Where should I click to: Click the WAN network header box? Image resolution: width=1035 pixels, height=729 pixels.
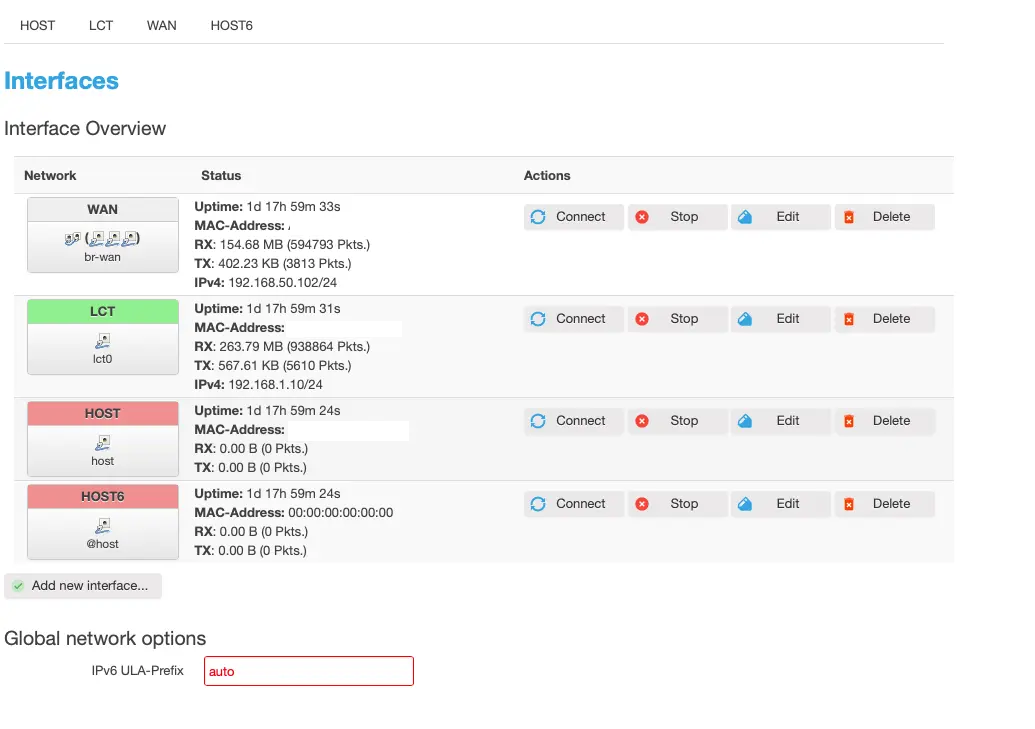point(103,209)
